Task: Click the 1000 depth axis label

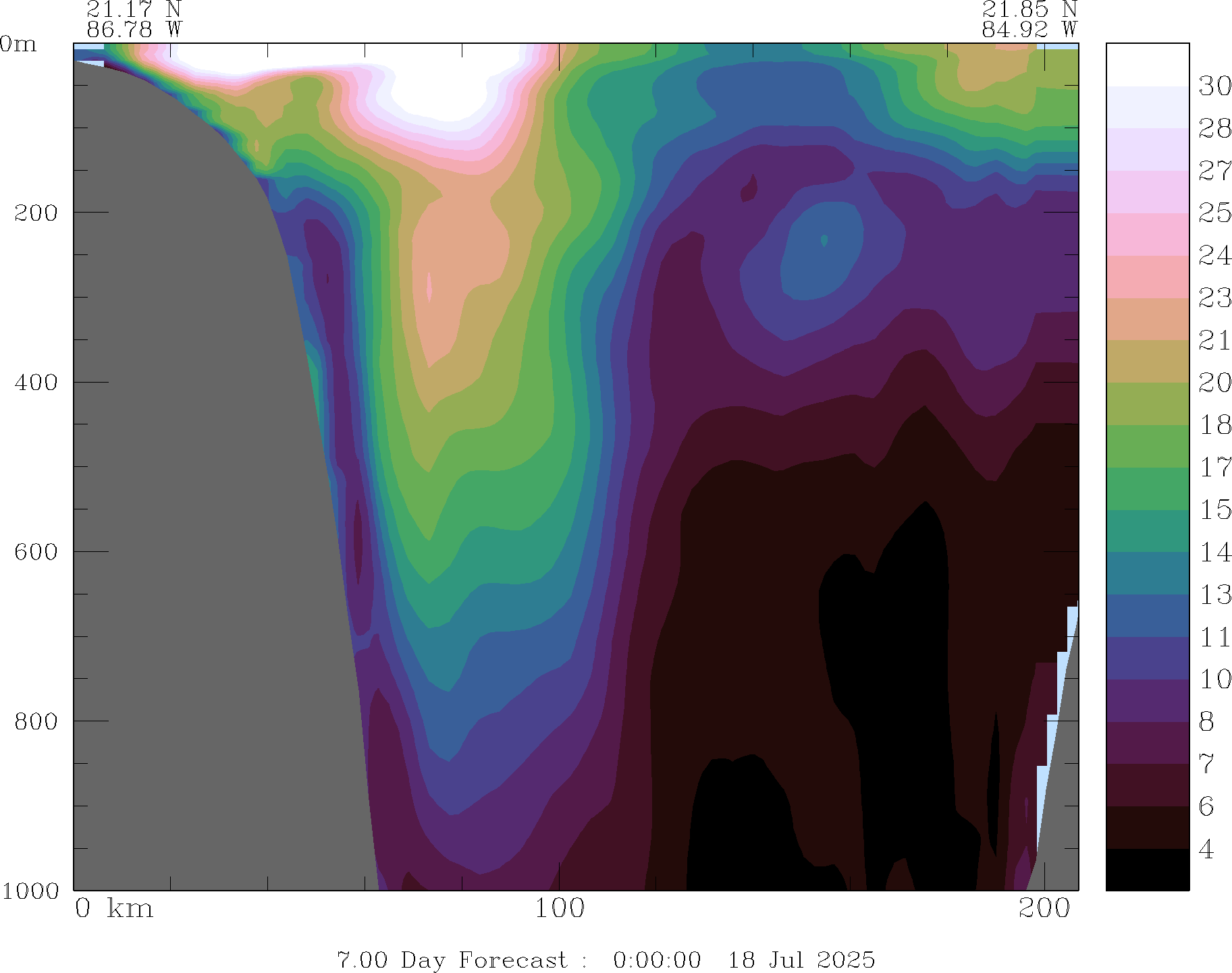Action: (30, 891)
